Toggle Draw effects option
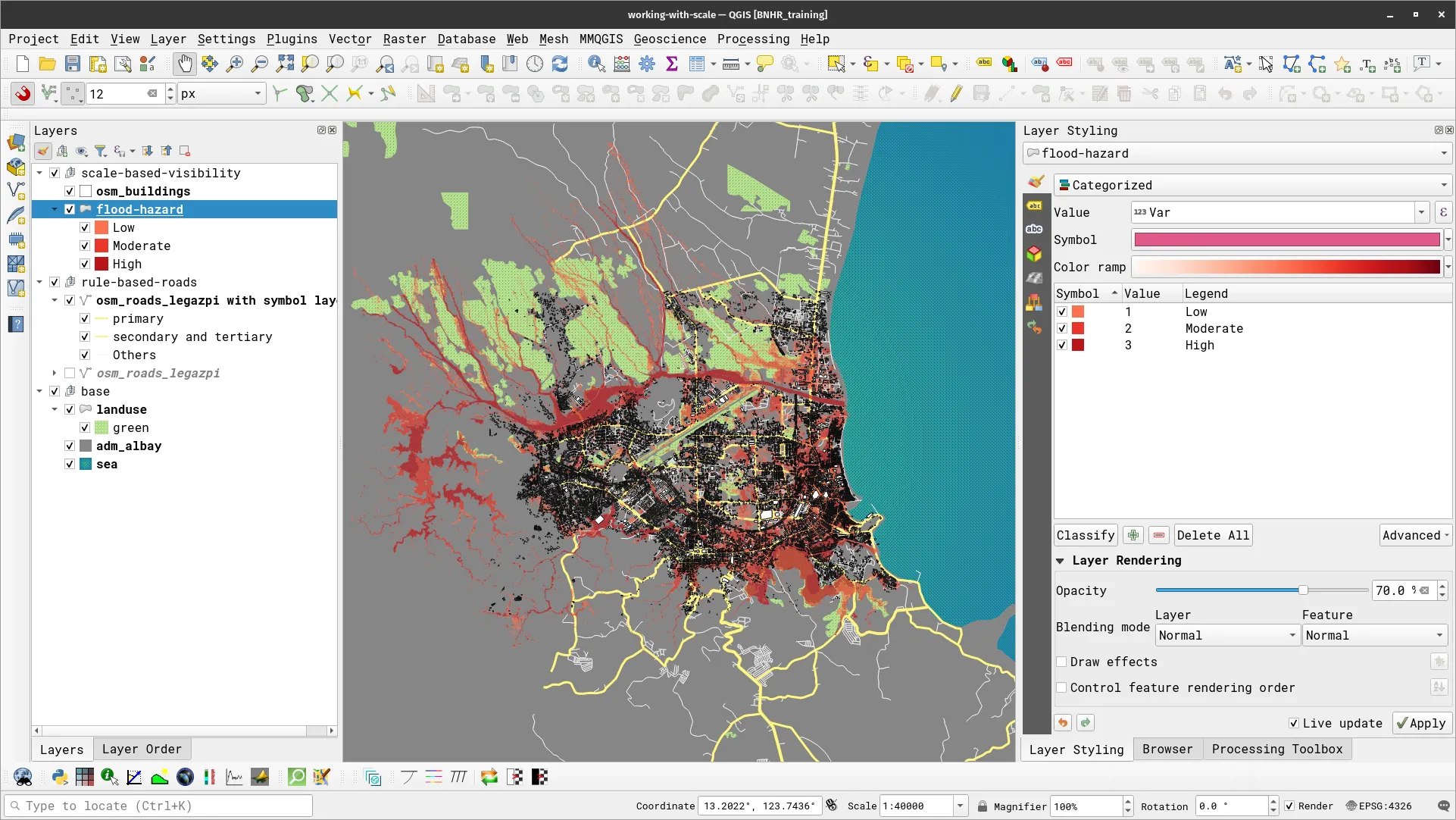This screenshot has height=820, width=1456. click(1062, 662)
